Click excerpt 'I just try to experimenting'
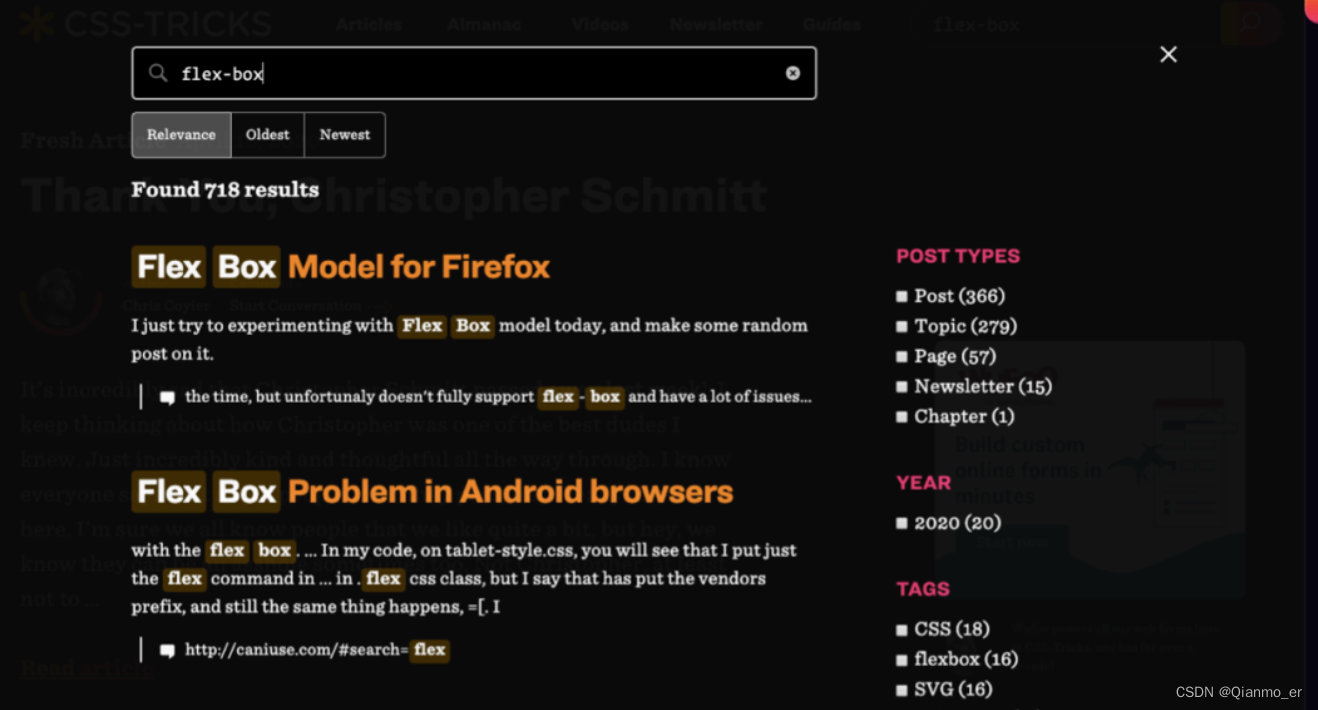This screenshot has width=1318, height=710. (x=469, y=339)
